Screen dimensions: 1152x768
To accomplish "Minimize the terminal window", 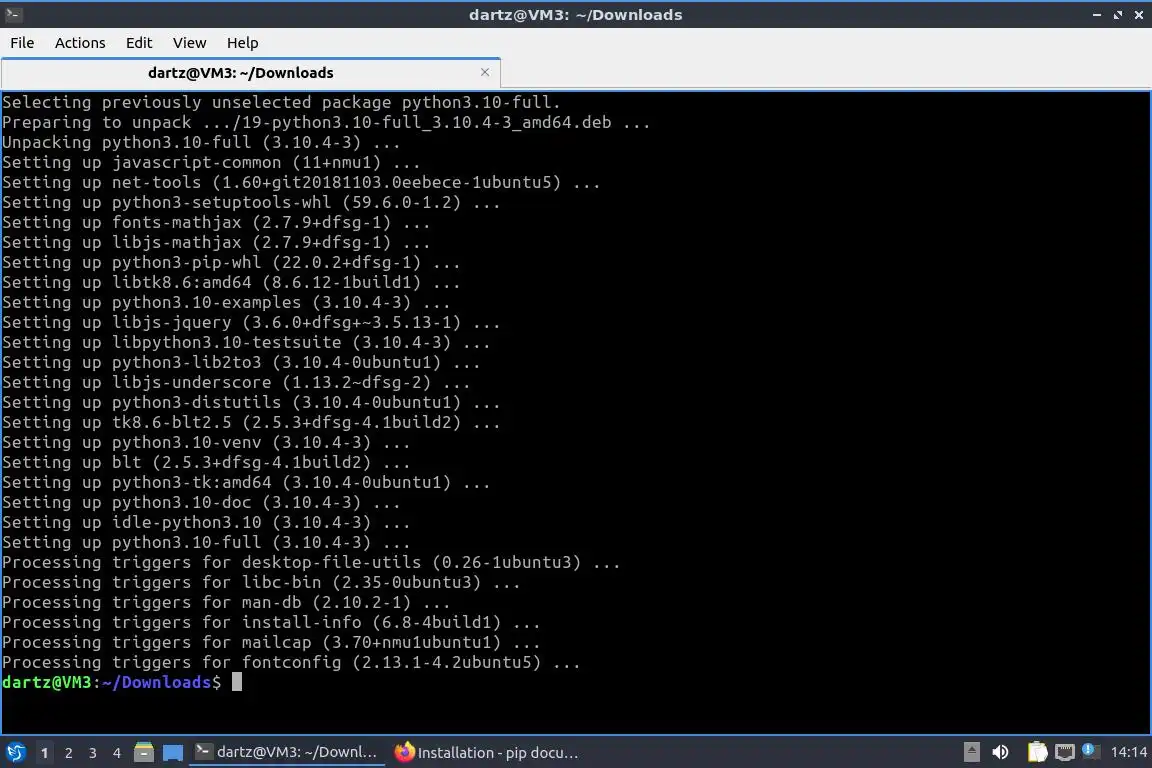I will 1097,15.
